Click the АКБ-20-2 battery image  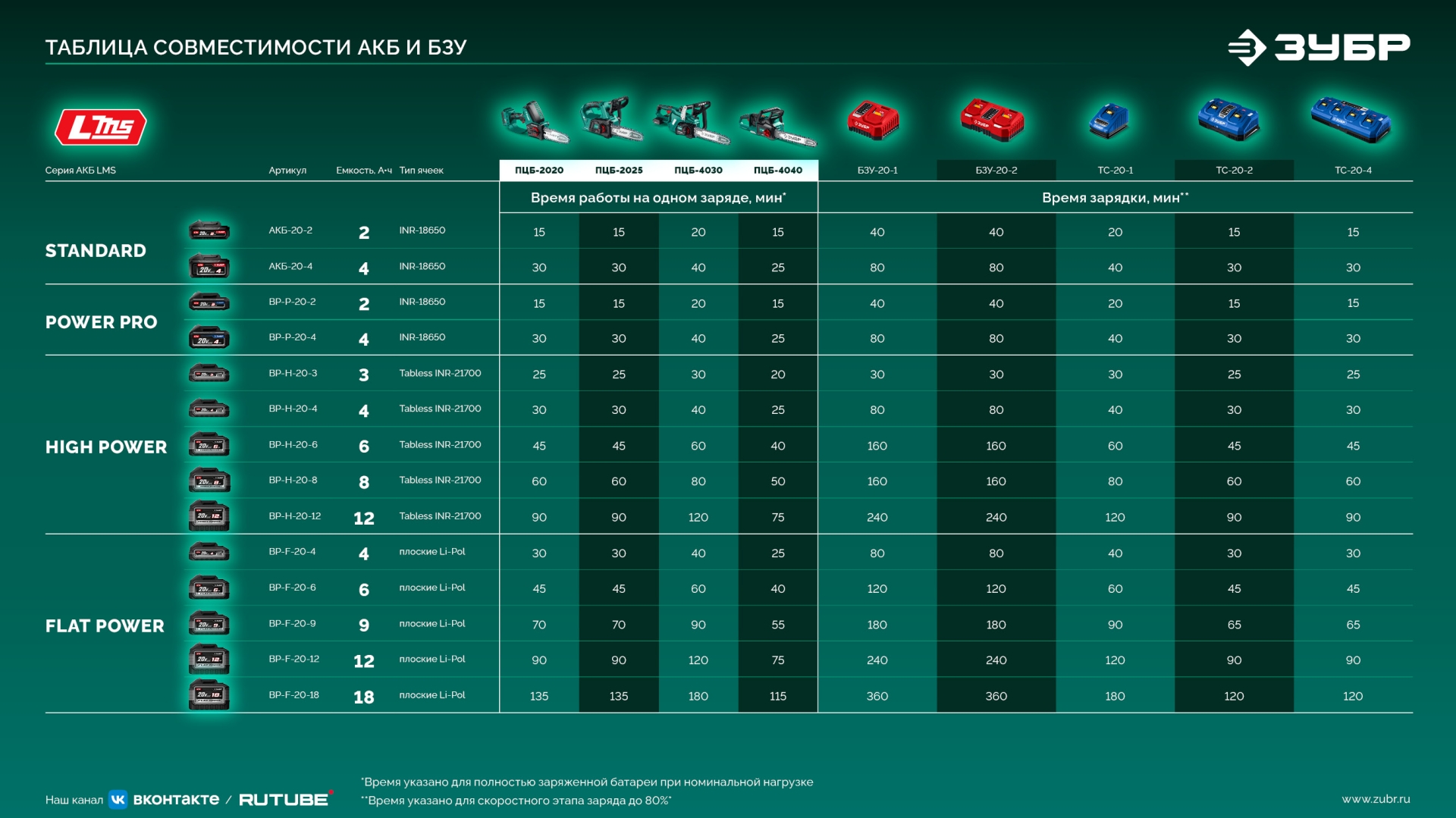209,230
